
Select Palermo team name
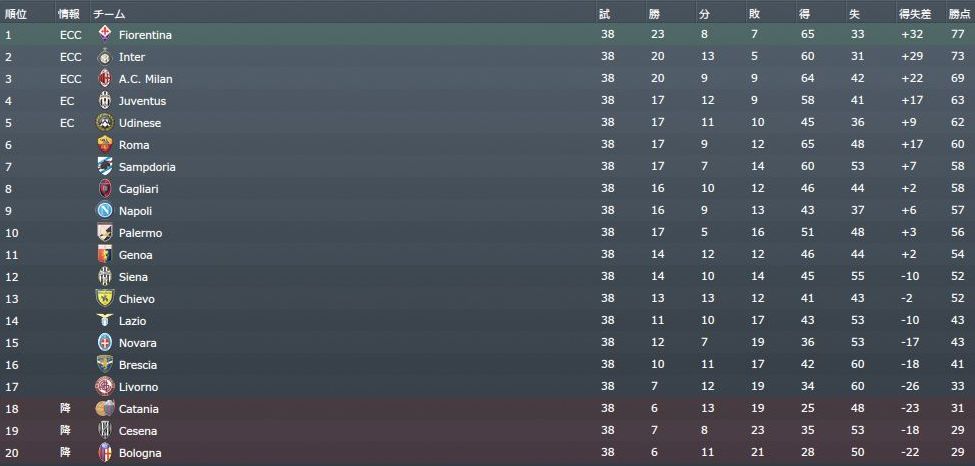tap(140, 233)
